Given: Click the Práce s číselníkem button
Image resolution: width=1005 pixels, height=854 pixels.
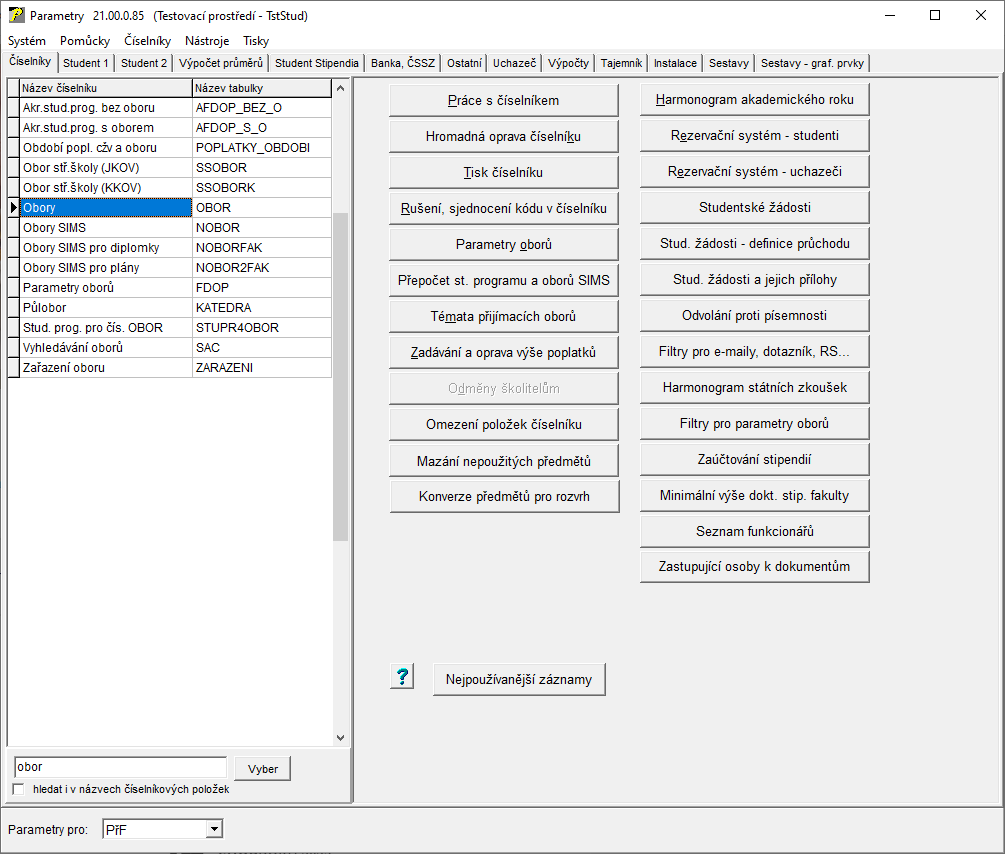Looking at the screenshot, I should tap(503, 100).
